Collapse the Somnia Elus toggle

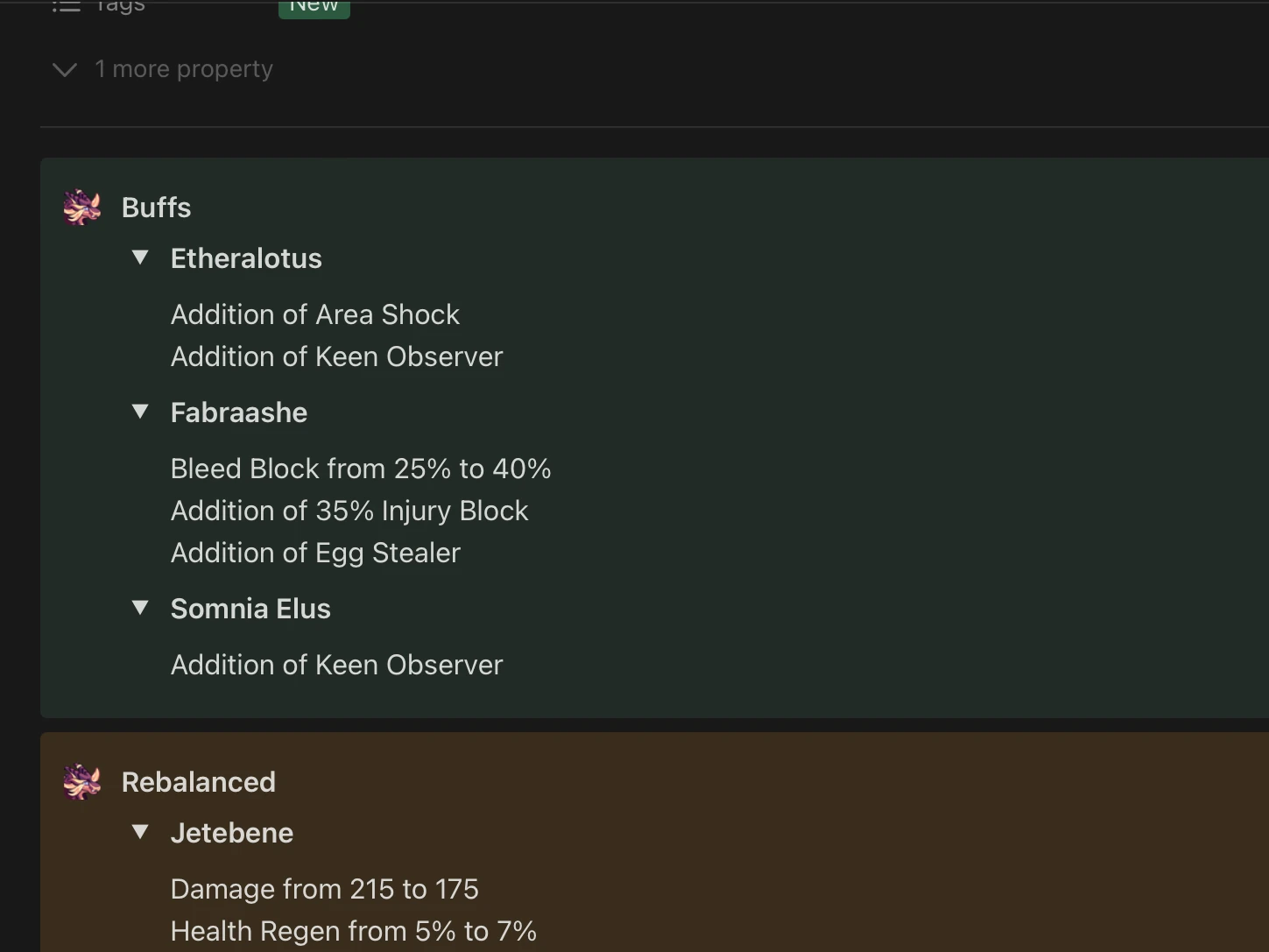pyautogui.click(x=140, y=608)
